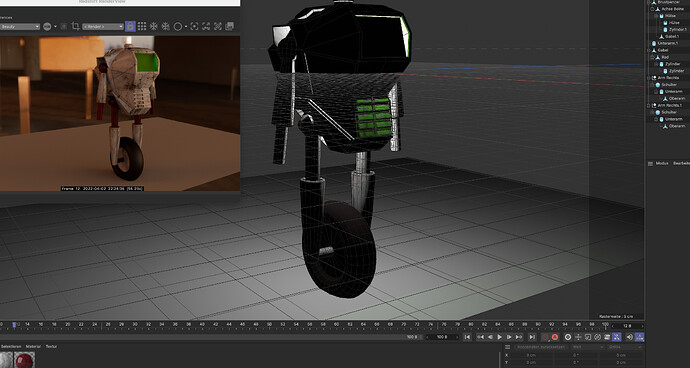Viewport: 690px width, 368px height.
Task: Select Zylinder.1 in the object tree
Action: tap(677, 29)
